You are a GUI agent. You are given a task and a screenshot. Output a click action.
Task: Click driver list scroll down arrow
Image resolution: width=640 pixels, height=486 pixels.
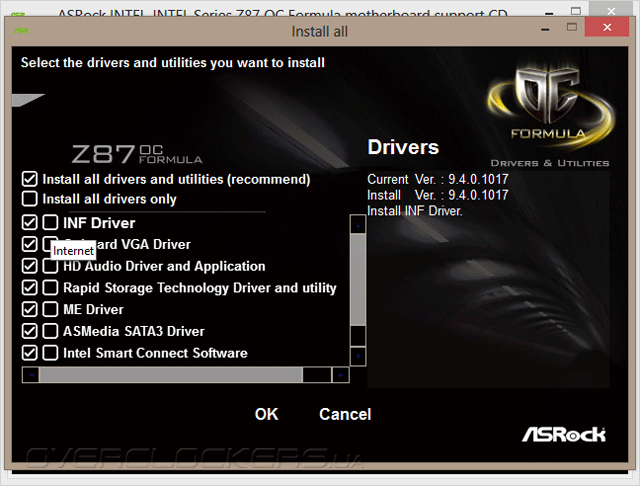358,356
